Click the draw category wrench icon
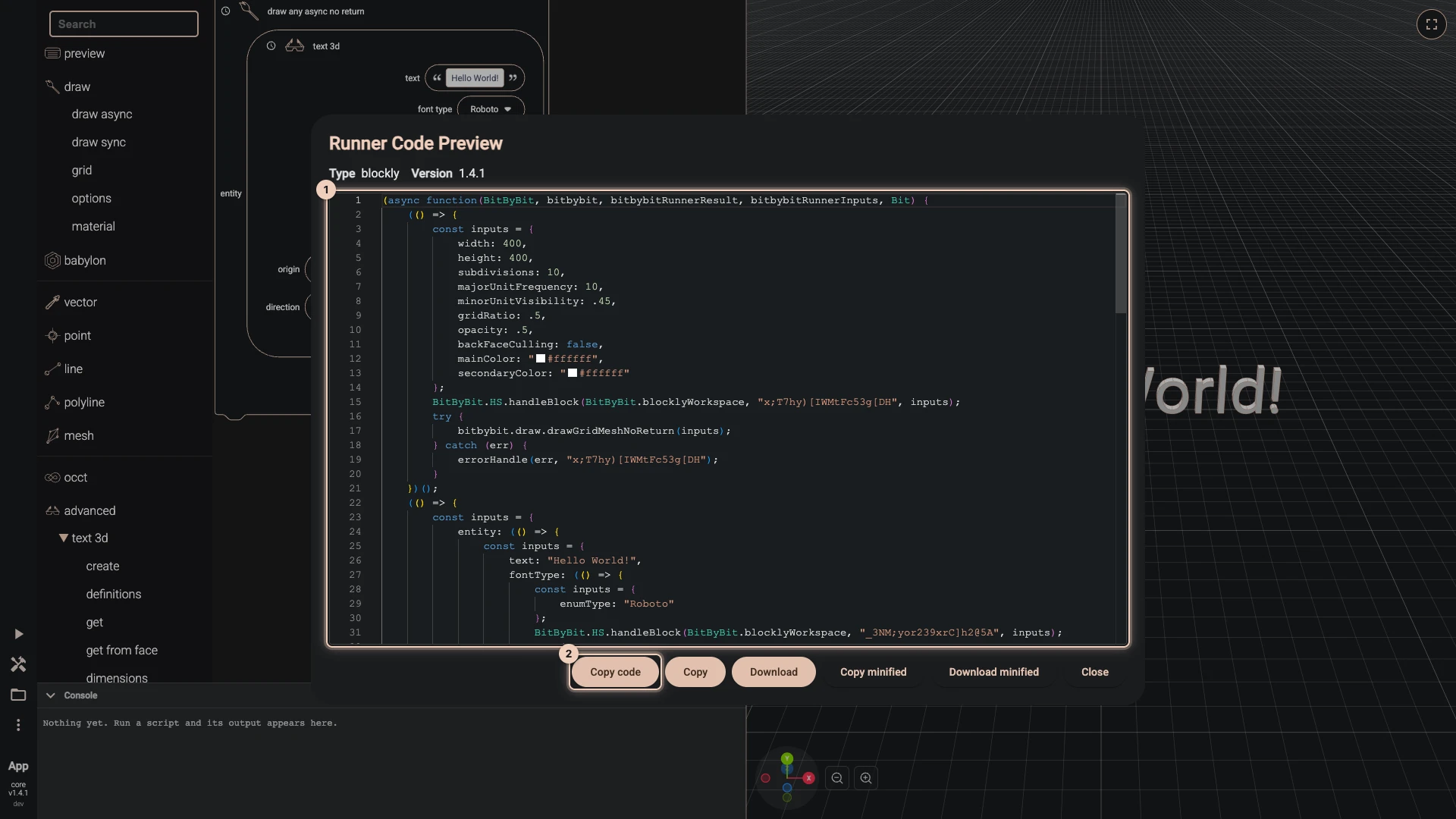Image resolution: width=1456 pixels, height=819 pixels. (x=52, y=86)
